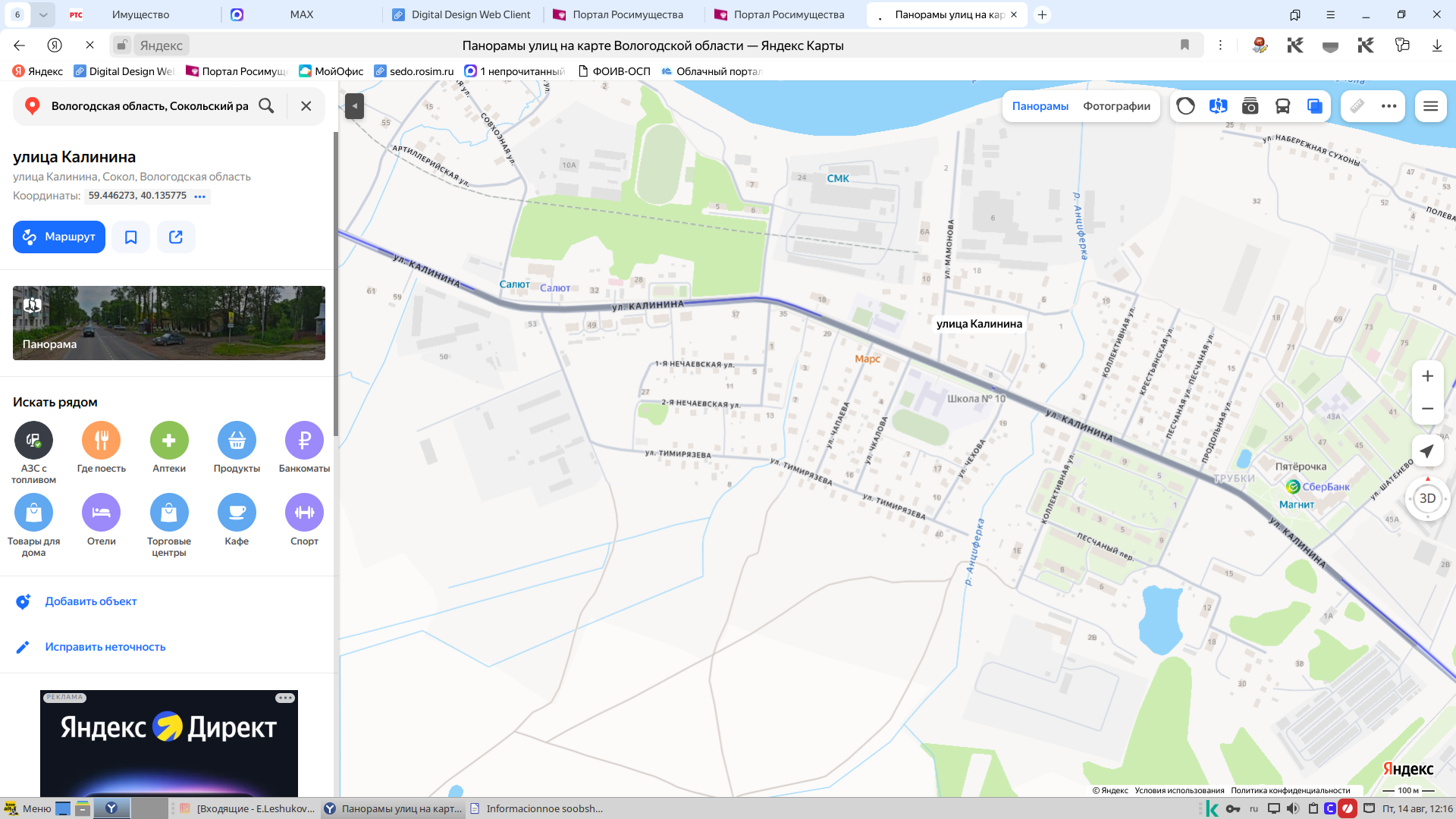This screenshot has width=1456, height=819.
Task: Click the Маршрут route button
Action: pyautogui.click(x=59, y=237)
